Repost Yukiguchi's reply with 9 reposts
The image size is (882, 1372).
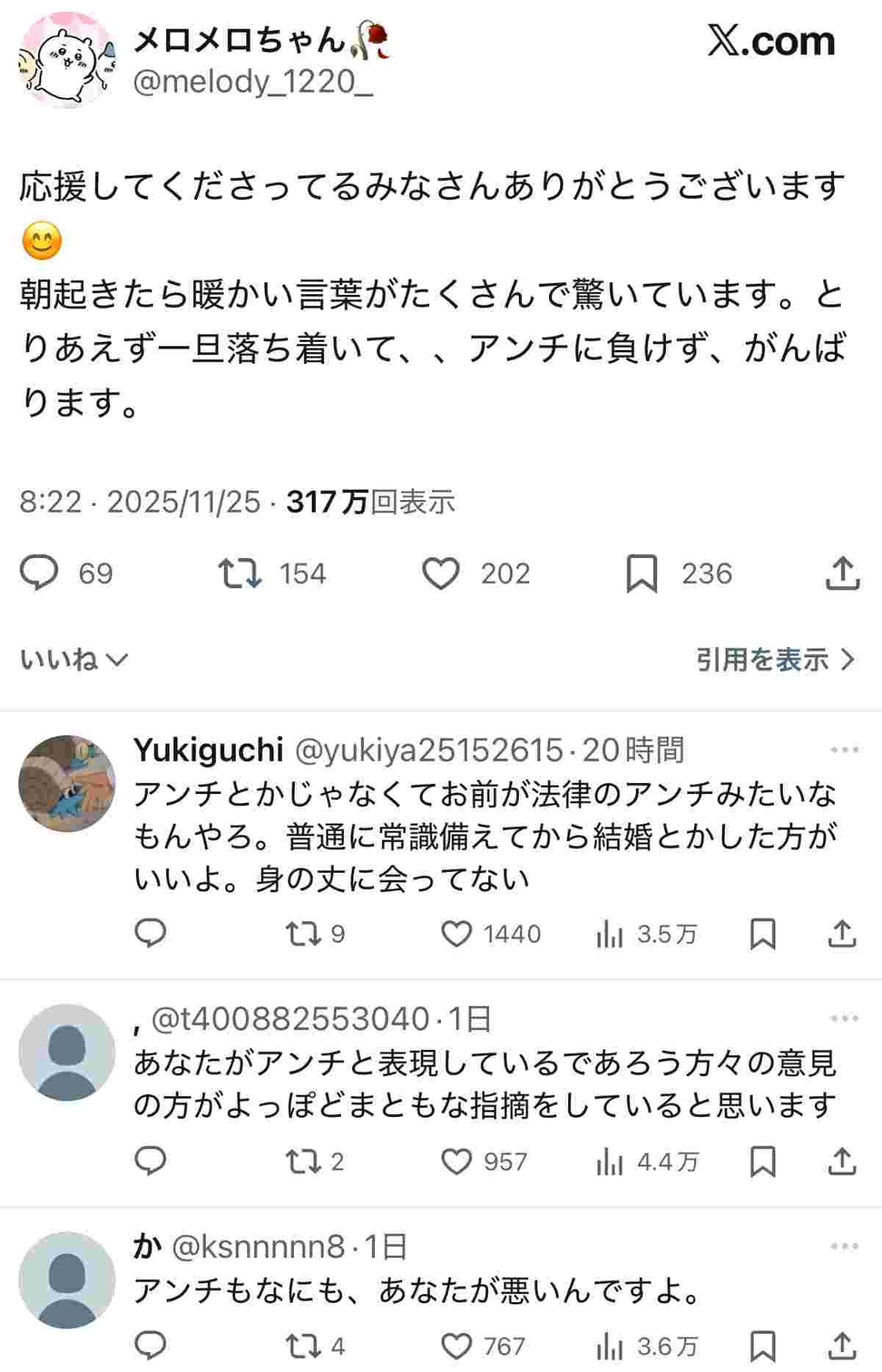pos(302,934)
